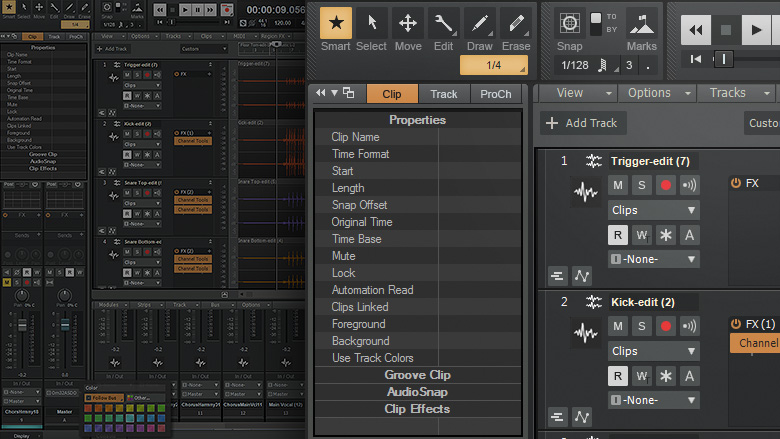The image size is (780, 439).
Task: Expand the AudioSnap section
Action: [x=417, y=392]
